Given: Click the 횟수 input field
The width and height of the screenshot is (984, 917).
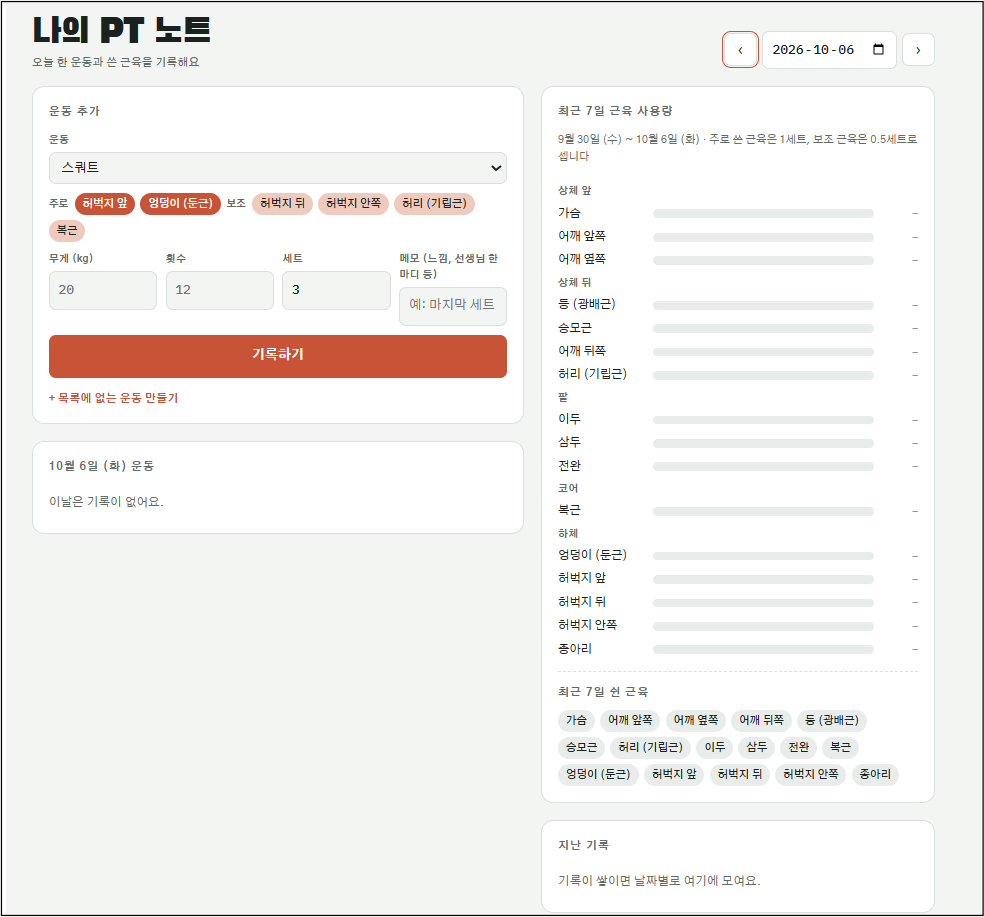Looking at the screenshot, I should click(x=220, y=290).
